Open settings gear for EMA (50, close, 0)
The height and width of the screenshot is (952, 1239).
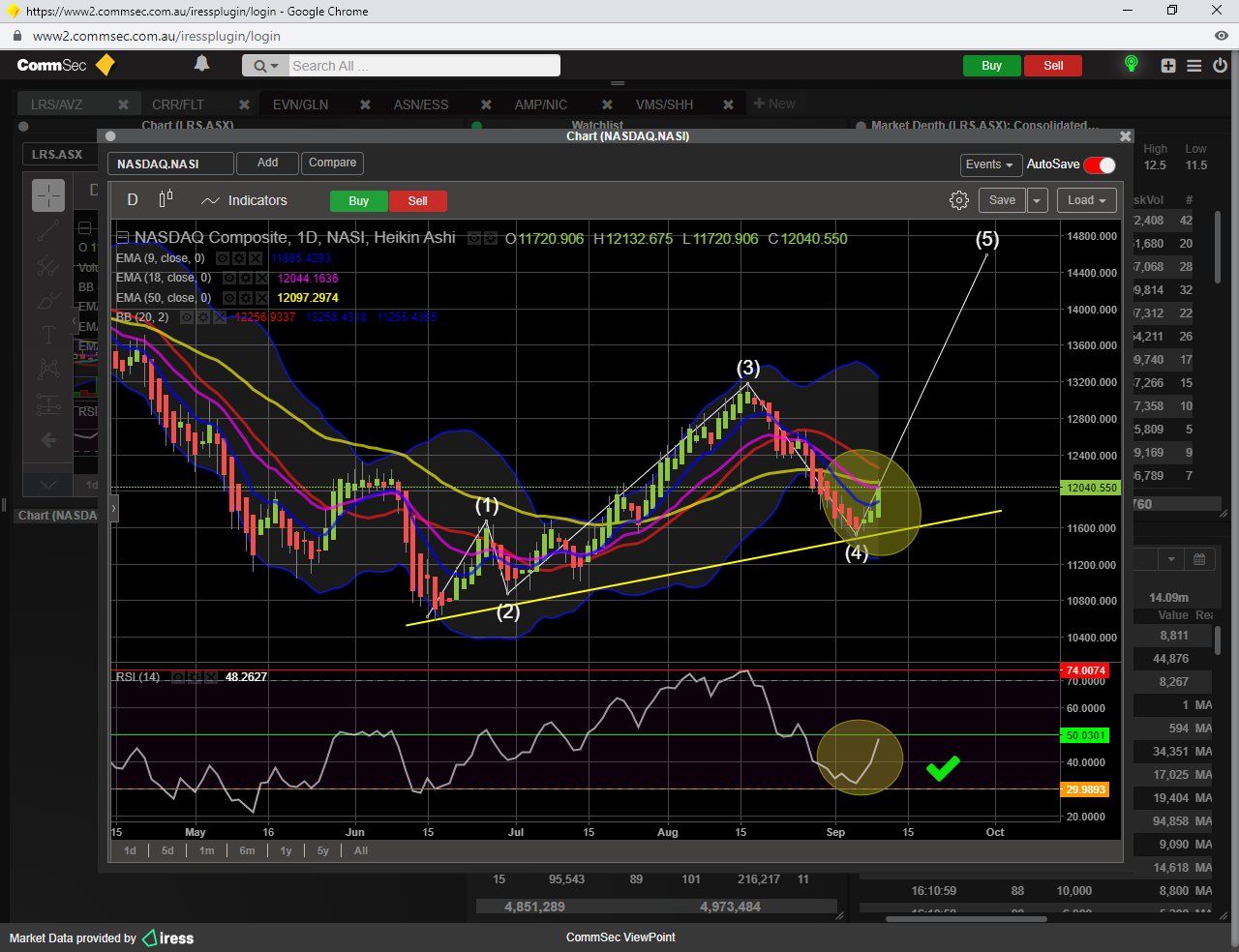tap(245, 298)
